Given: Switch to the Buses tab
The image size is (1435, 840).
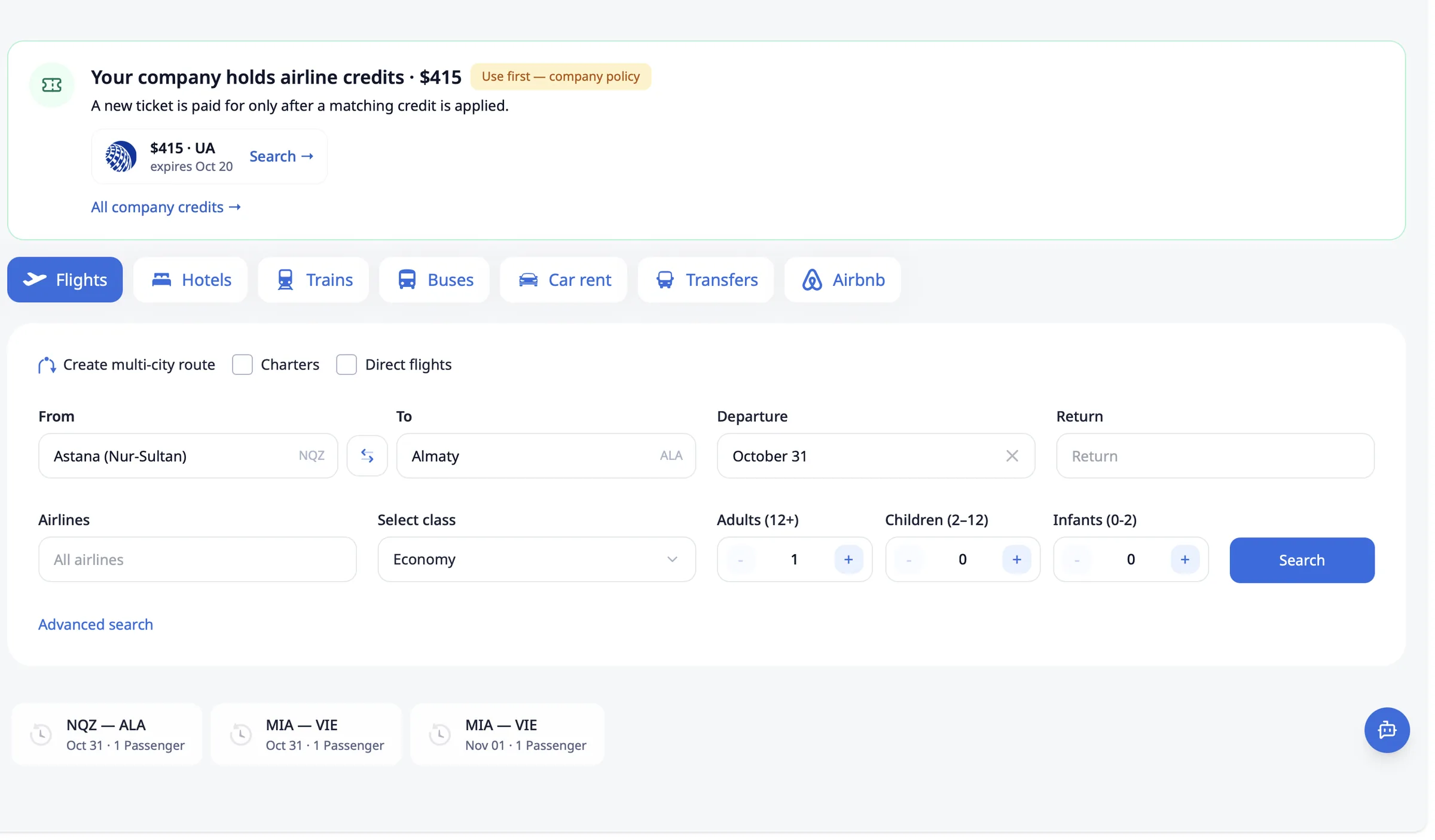Looking at the screenshot, I should (435, 280).
